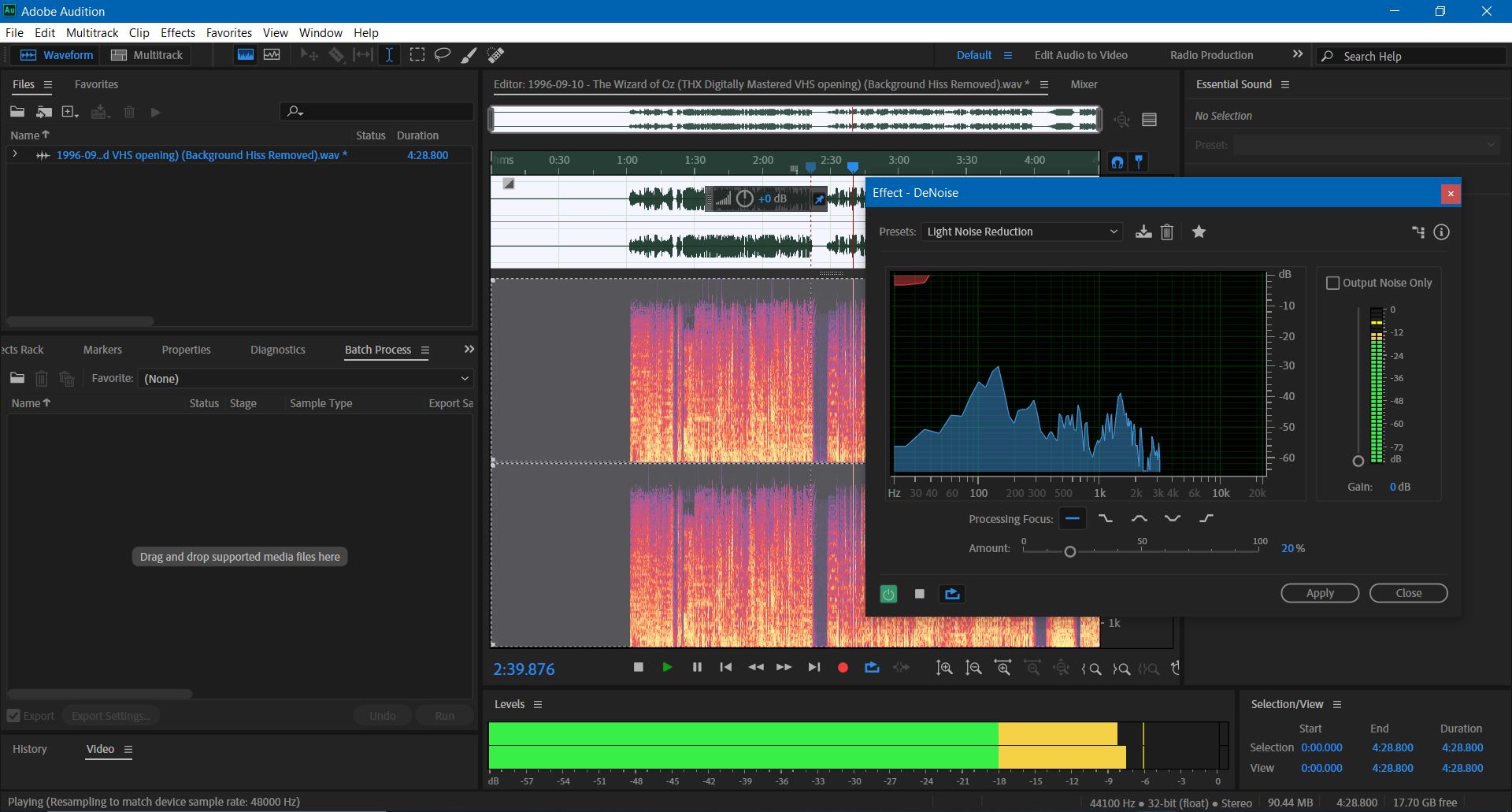Show the Spectral Pitch Display
1512x812 pixels.
pos(272,55)
